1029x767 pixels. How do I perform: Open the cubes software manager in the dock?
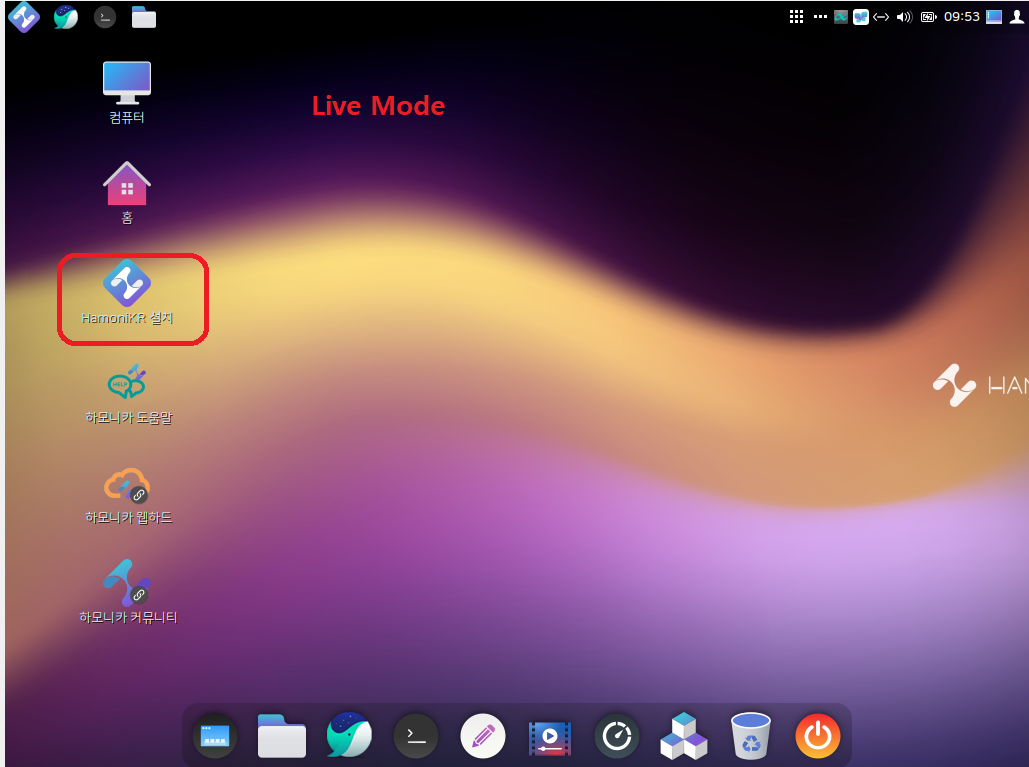684,736
